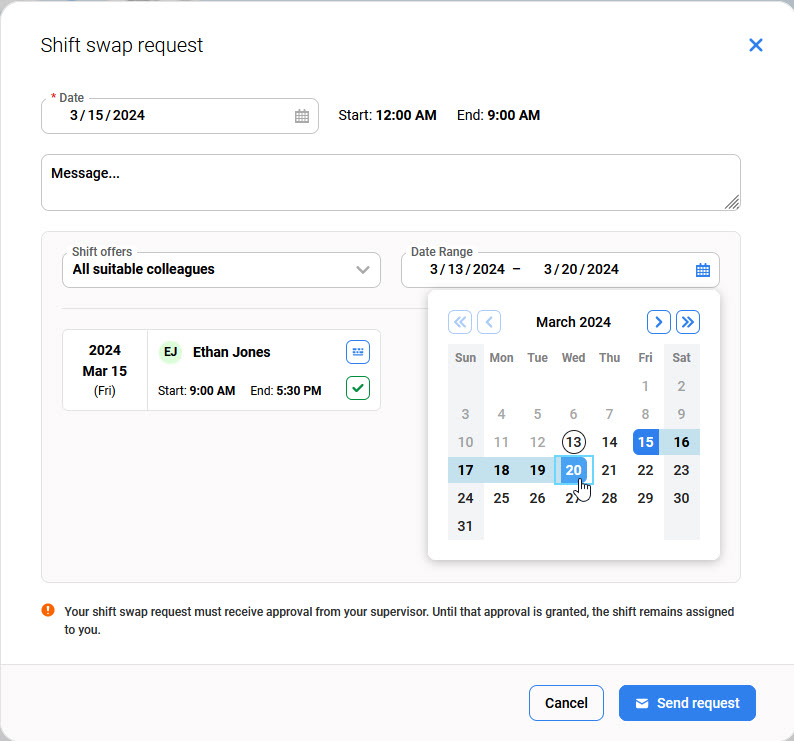Select March 13 in the calendar
Image resolution: width=794 pixels, height=741 pixels.
[573, 442]
